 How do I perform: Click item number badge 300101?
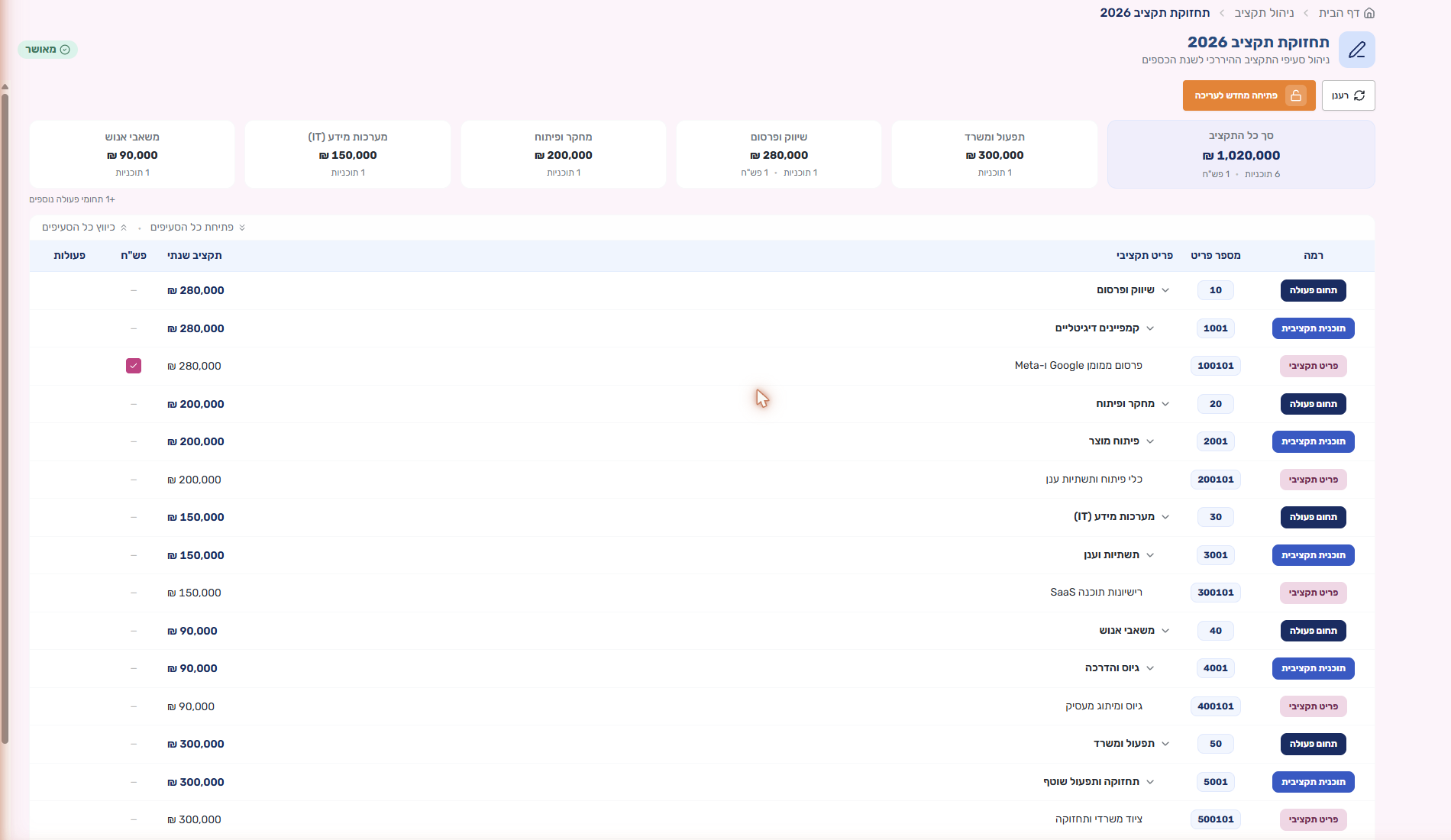(1216, 593)
